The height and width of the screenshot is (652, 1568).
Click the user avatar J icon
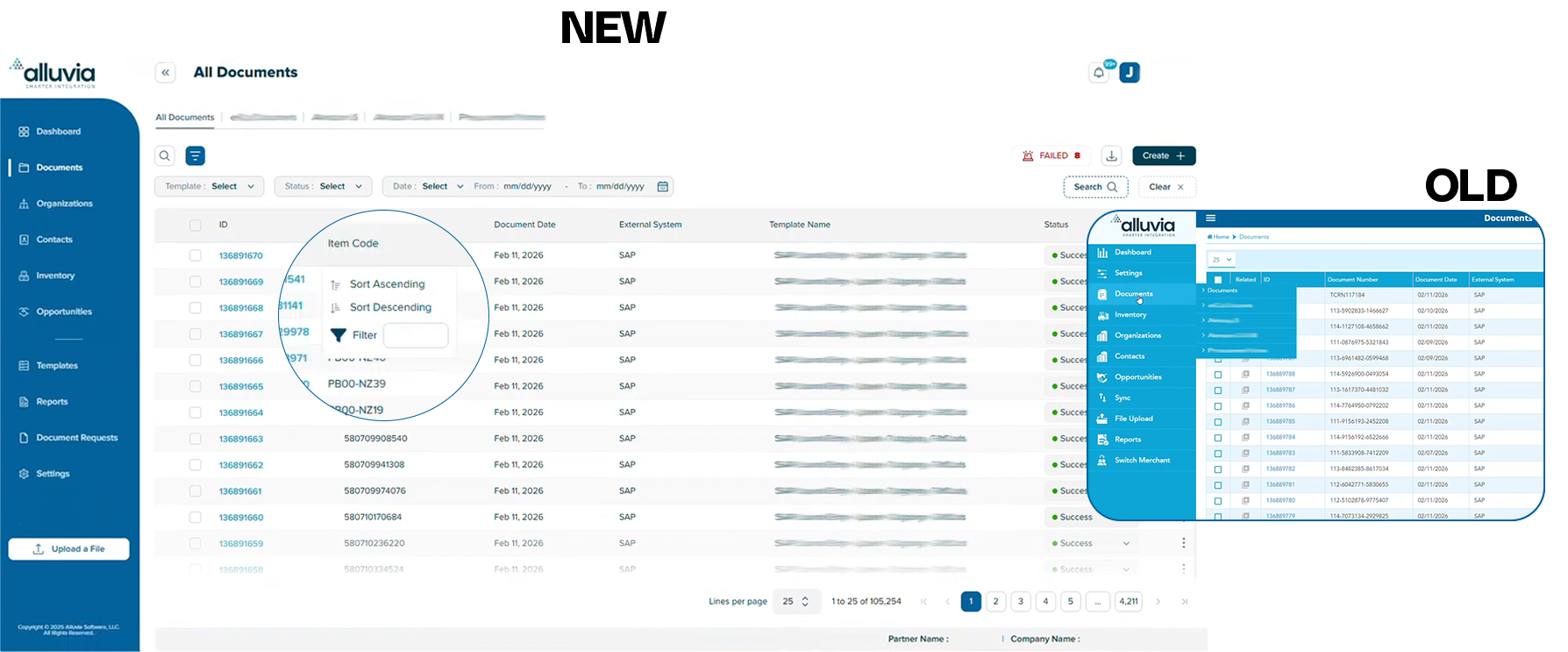[x=1130, y=73]
